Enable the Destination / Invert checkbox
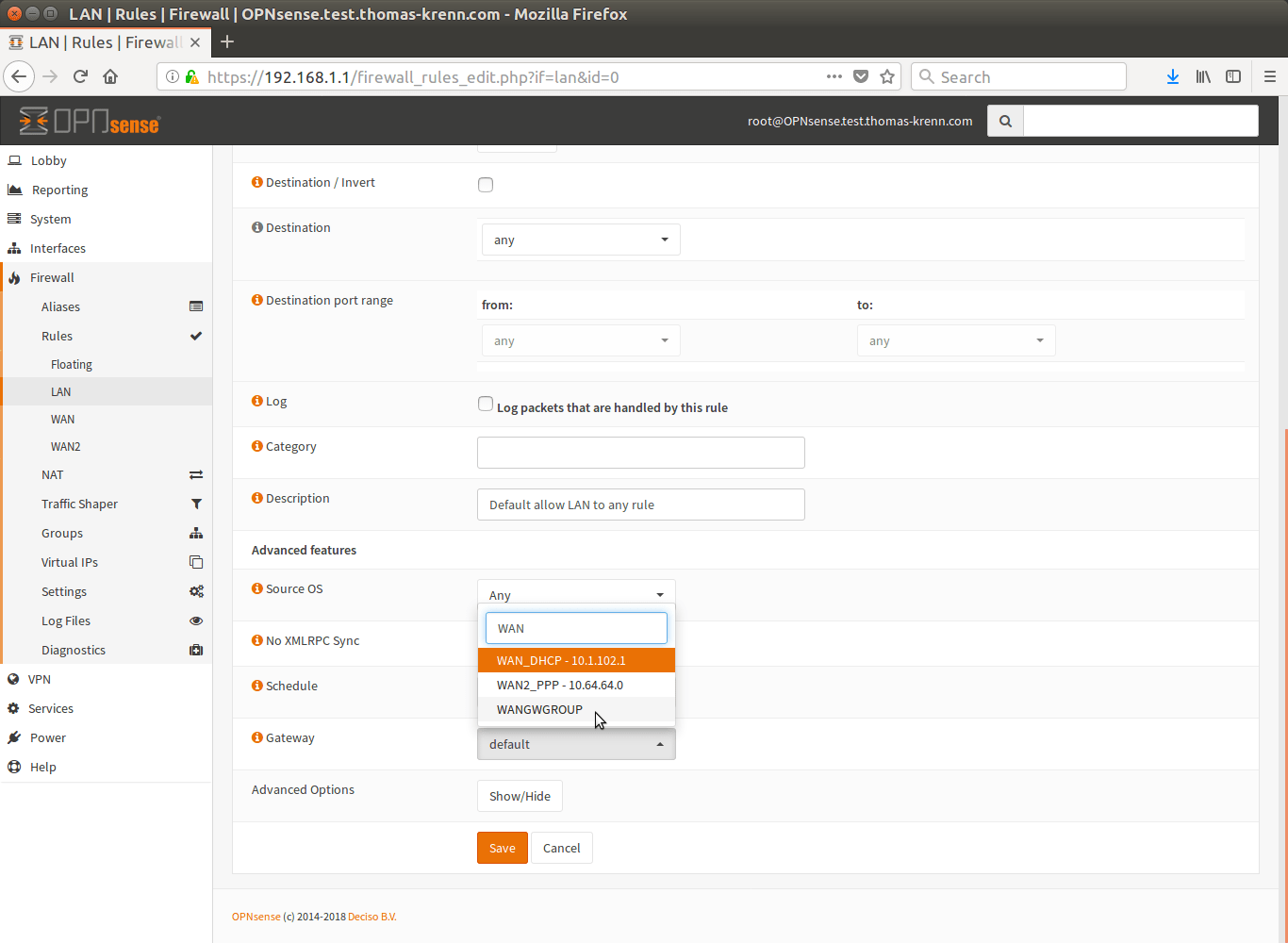The width and height of the screenshot is (1288, 943). [486, 185]
